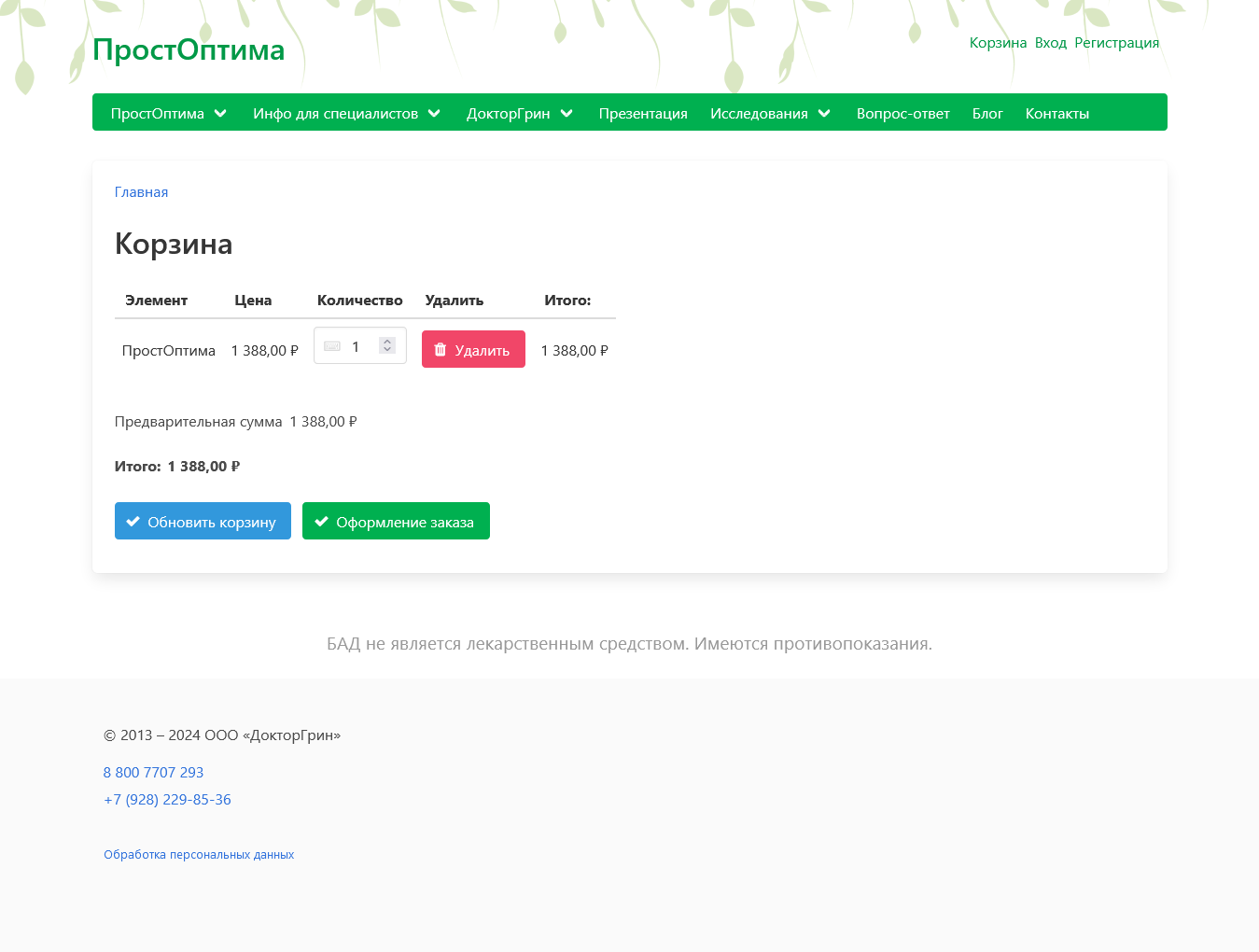
Task: Click the Обновить корзину button
Action: (203, 520)
